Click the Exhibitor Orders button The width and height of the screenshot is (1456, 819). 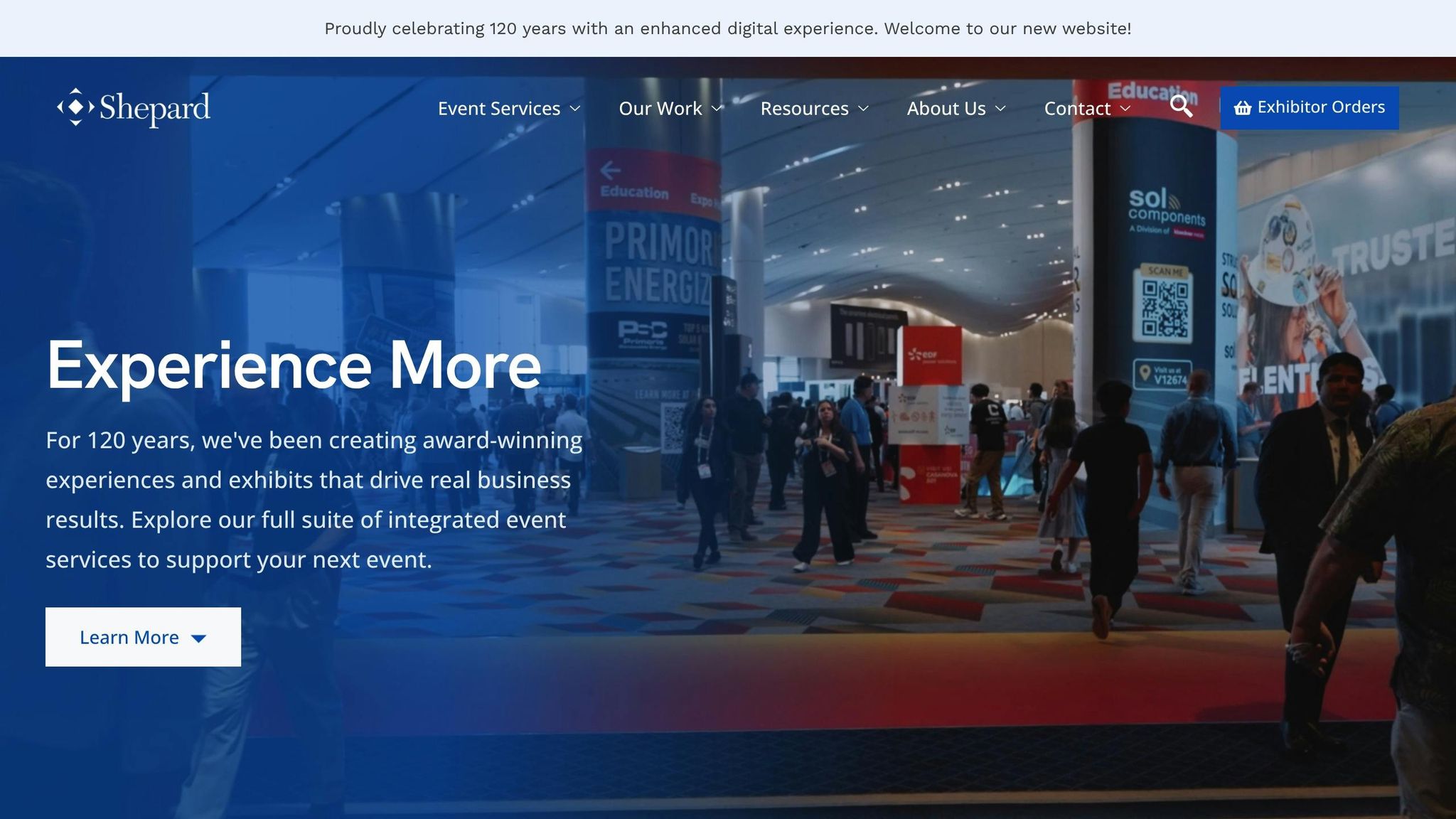(1320, 107)
